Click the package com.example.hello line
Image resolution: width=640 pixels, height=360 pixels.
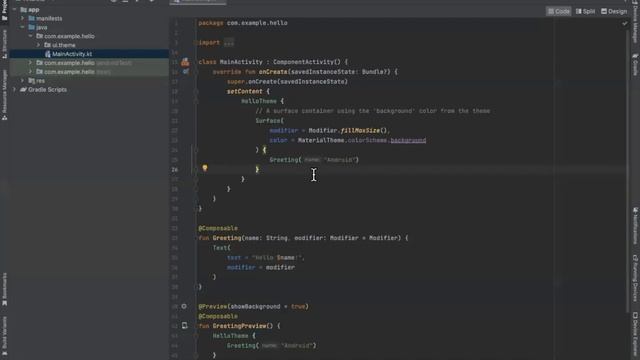(x=243, y=23)
